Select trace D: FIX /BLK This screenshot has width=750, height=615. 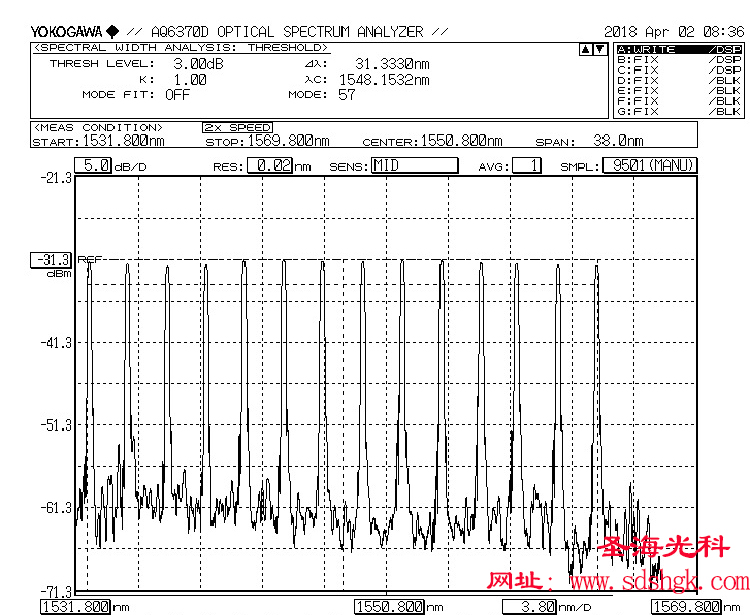click(x=678, y=80)
